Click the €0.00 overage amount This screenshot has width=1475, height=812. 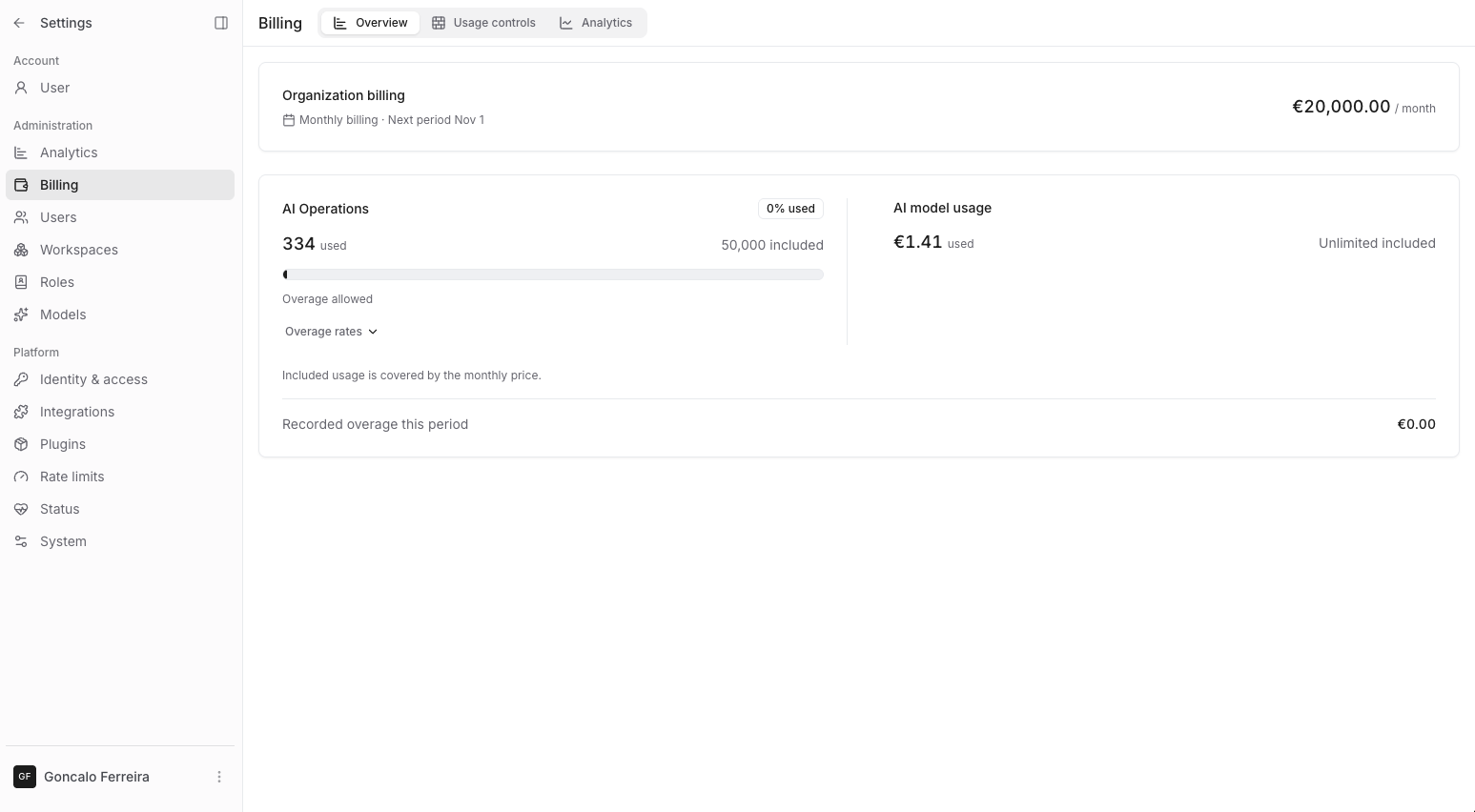(x=1416, y=424)
